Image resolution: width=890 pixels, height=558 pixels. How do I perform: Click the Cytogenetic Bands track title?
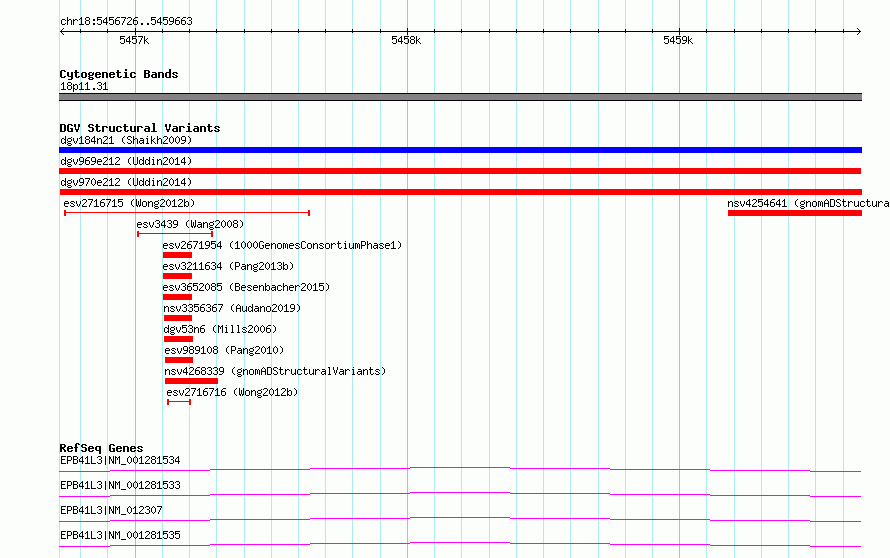click(119, 74)
